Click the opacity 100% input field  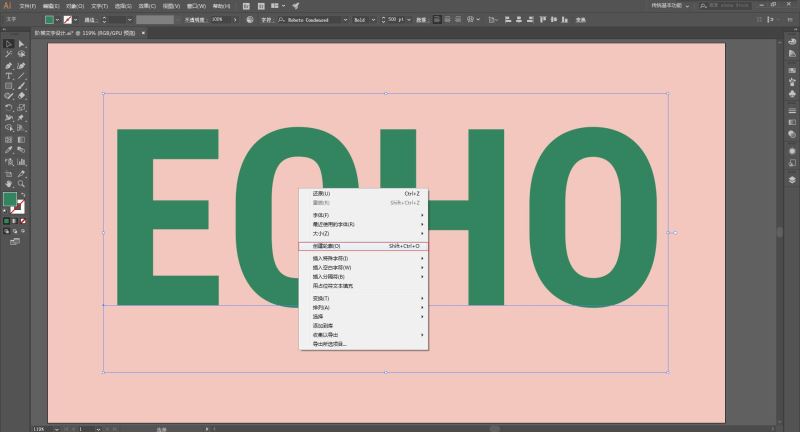coord(219,20)
